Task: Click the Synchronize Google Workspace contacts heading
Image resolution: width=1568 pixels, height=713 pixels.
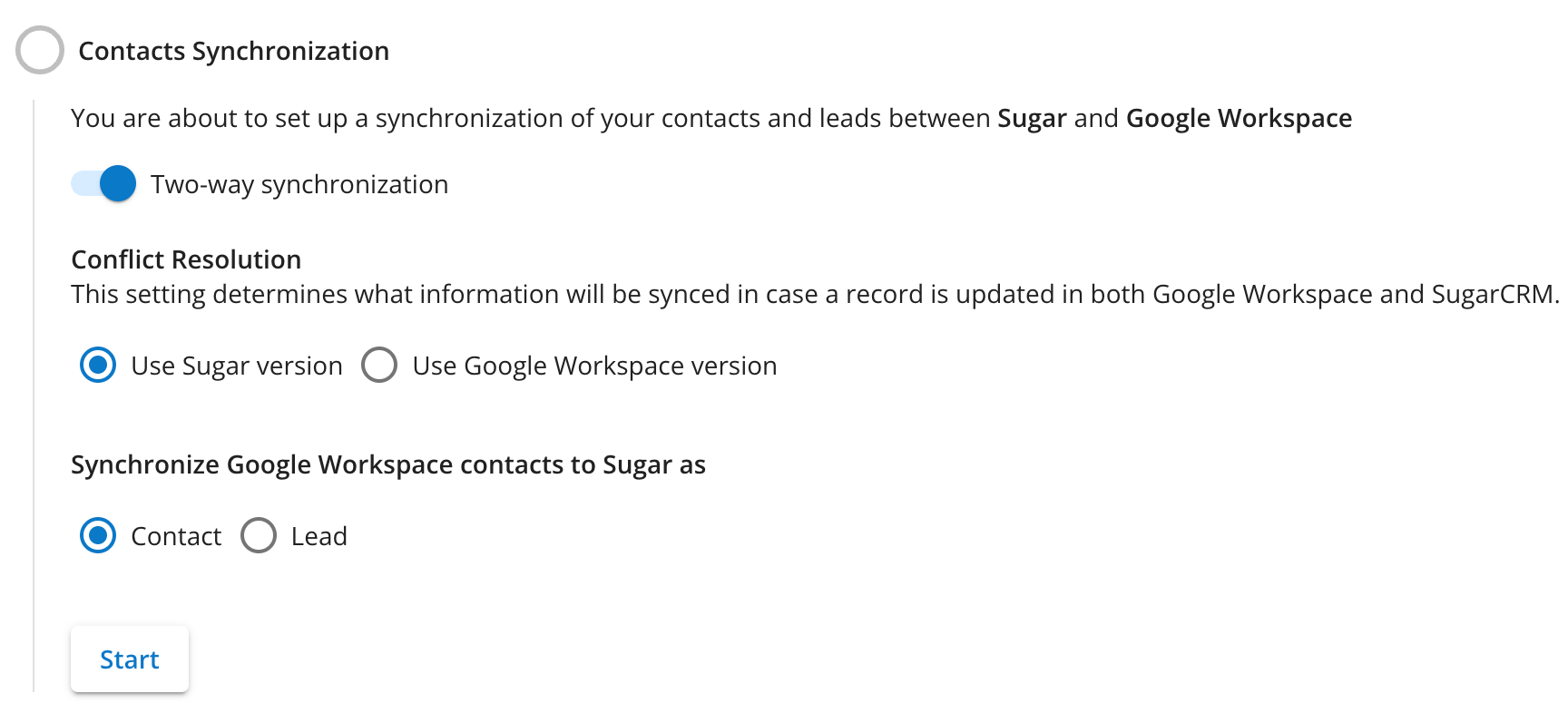Action: click(x=388, y=464)
